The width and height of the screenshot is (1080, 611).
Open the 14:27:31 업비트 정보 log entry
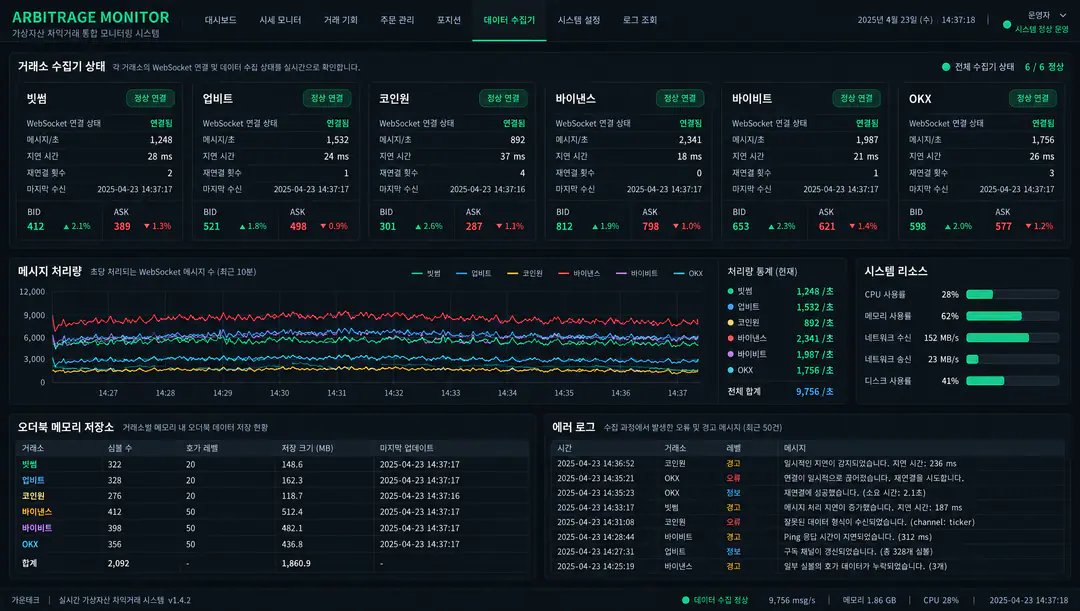pos(808,552)
